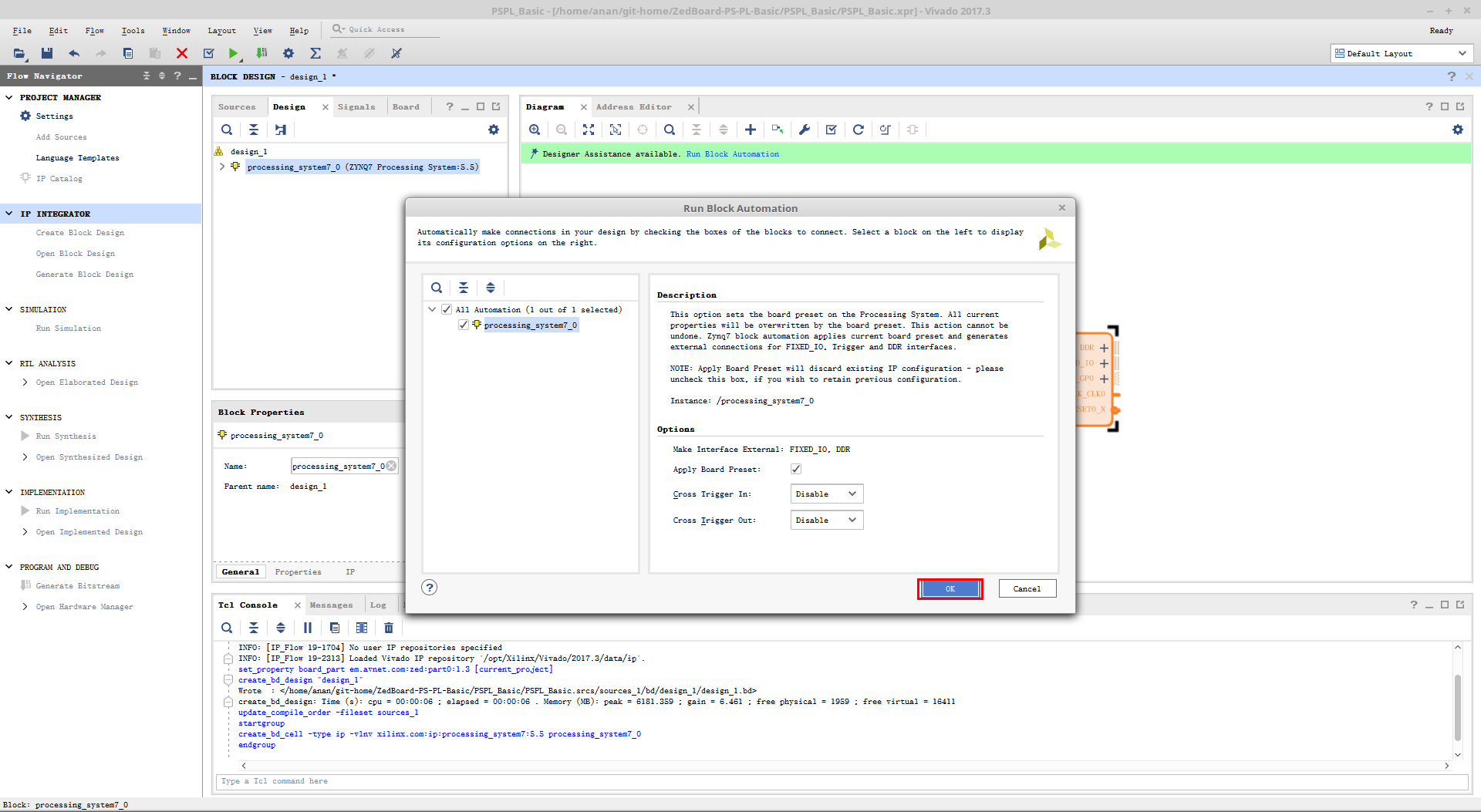Expand Open Elaborated Design item

tap(25, 382)
